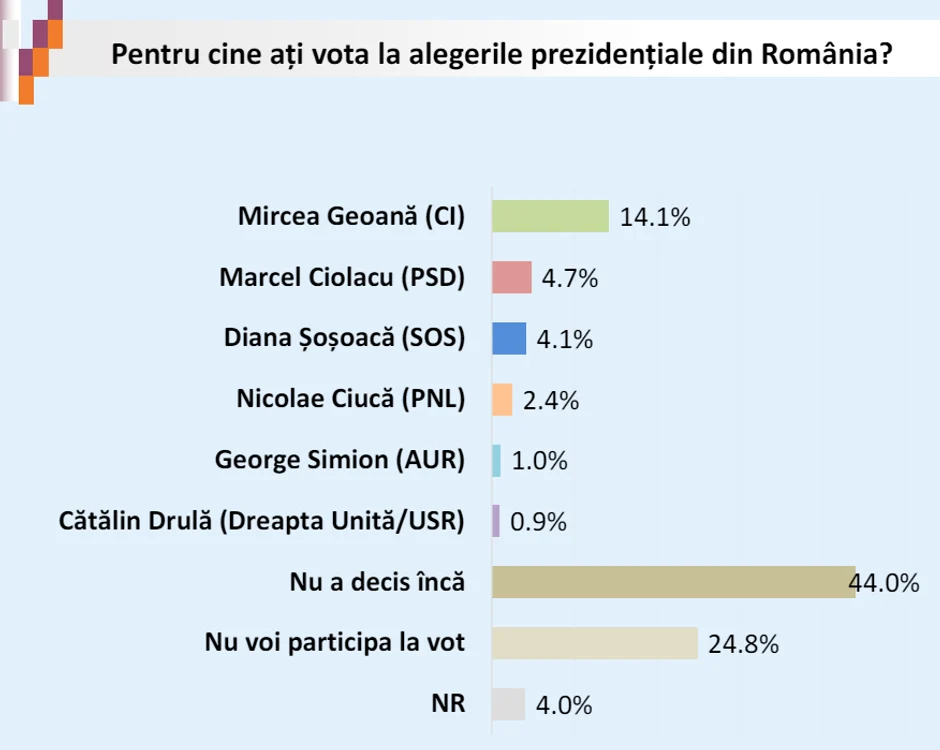Click the 24.8% data value
This screenshot has width=940, height=750.
[x=744, y=644]
